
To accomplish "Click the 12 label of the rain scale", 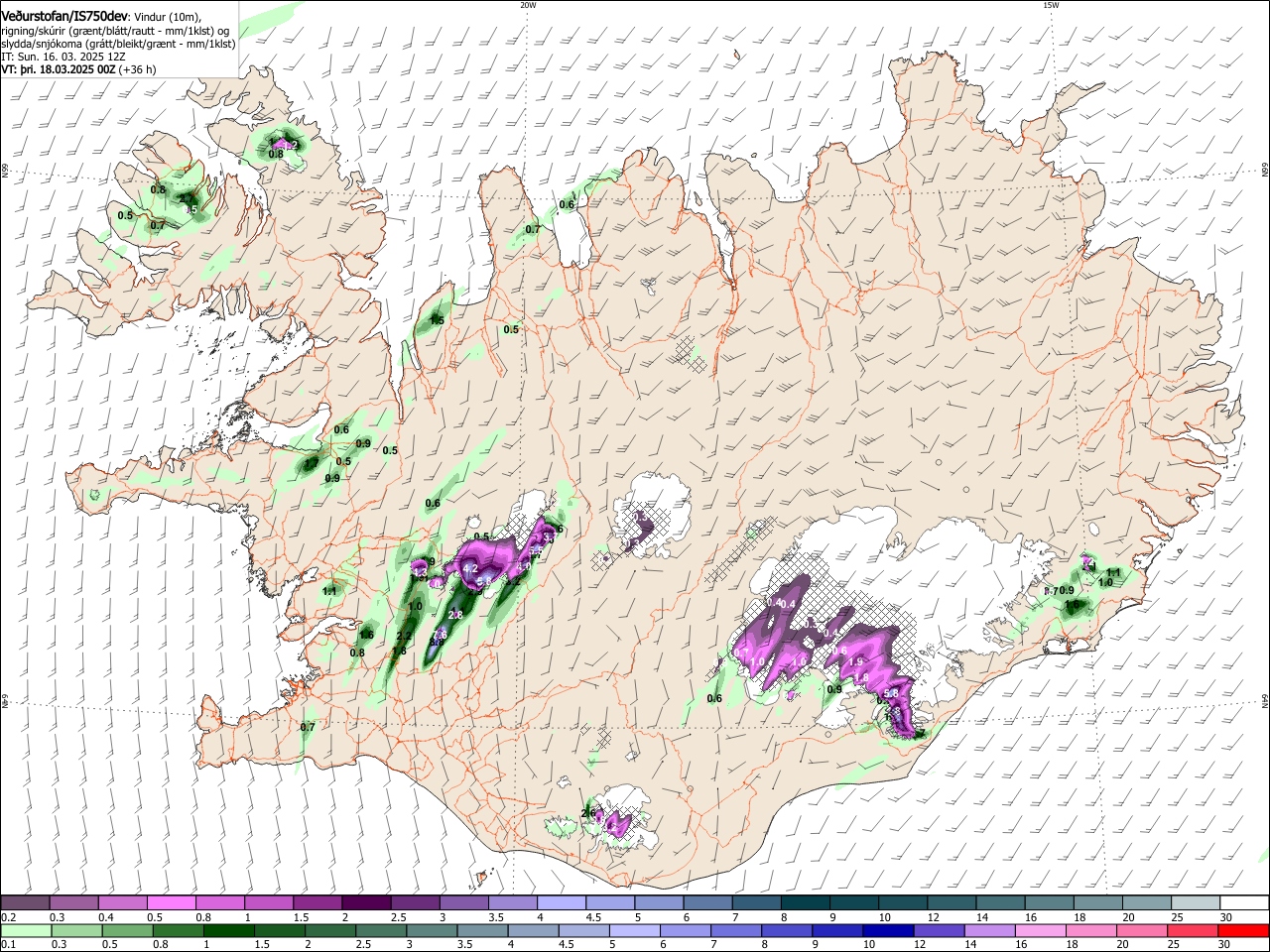I will [x=920, y=945].
